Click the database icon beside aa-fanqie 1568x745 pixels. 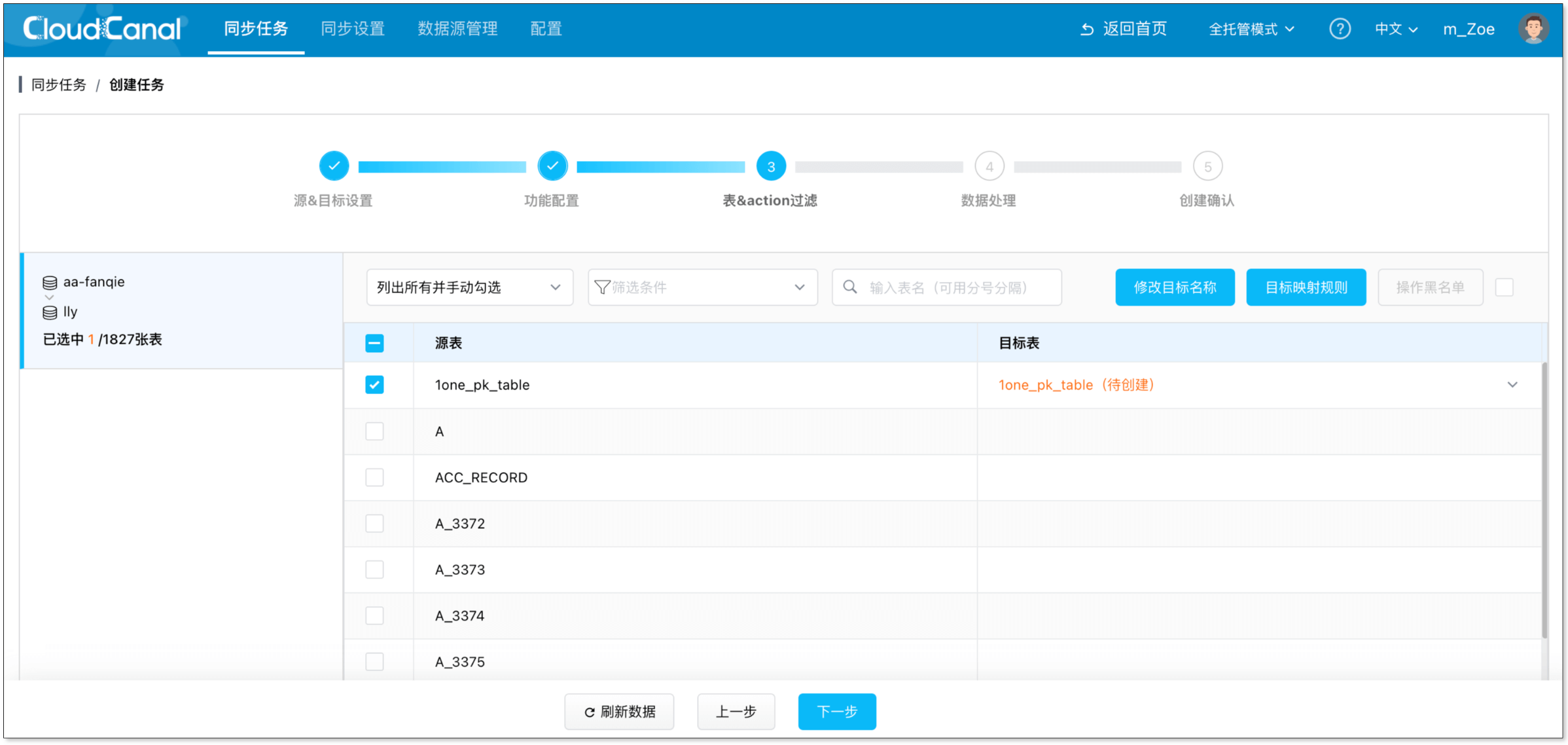point(50,282)
